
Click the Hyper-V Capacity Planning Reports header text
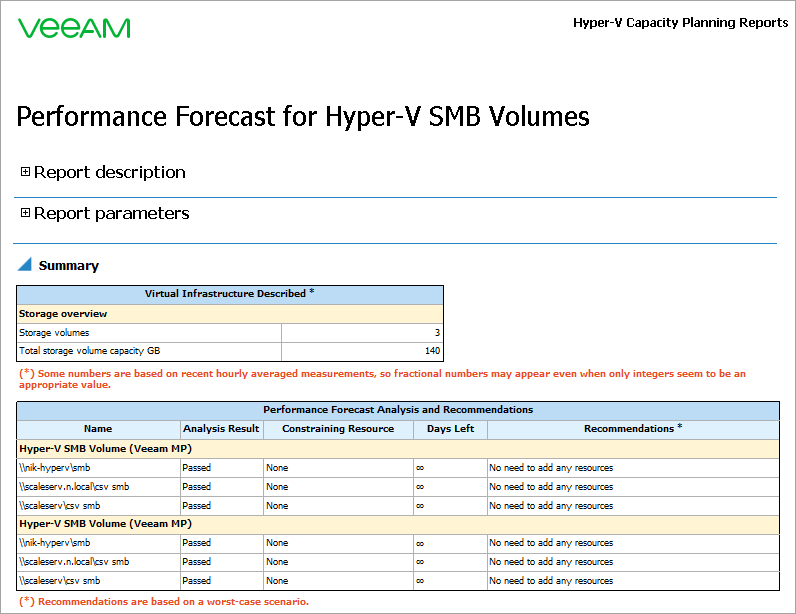[x=680, y=23]
